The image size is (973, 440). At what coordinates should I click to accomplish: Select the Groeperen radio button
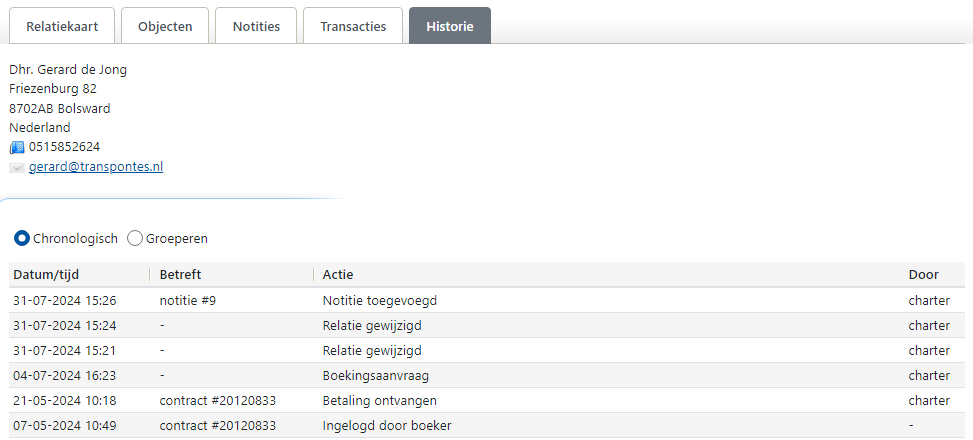coord(135,239)
